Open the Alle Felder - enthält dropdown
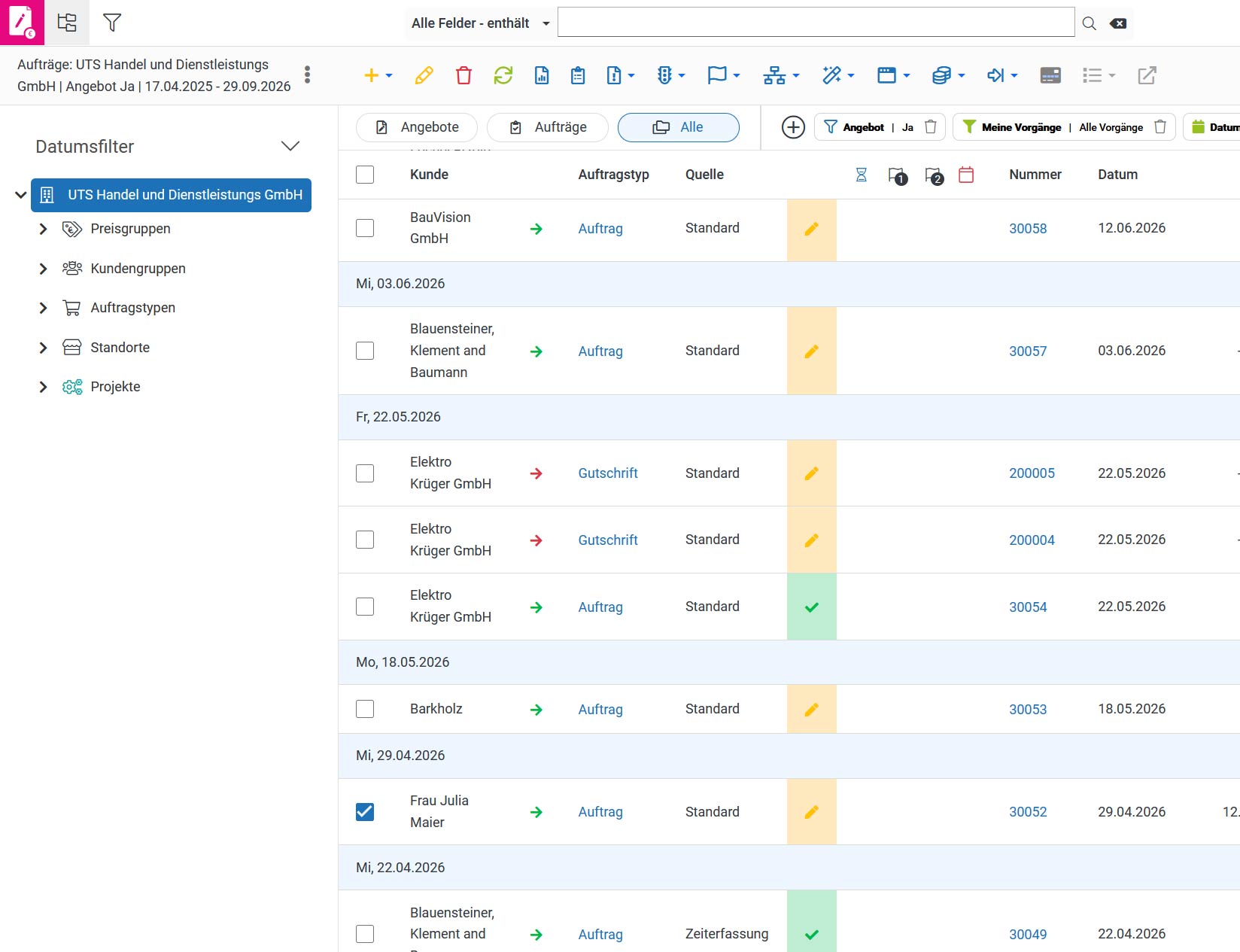The height and width of the screenshot is (952, 1240). (480, 23)
